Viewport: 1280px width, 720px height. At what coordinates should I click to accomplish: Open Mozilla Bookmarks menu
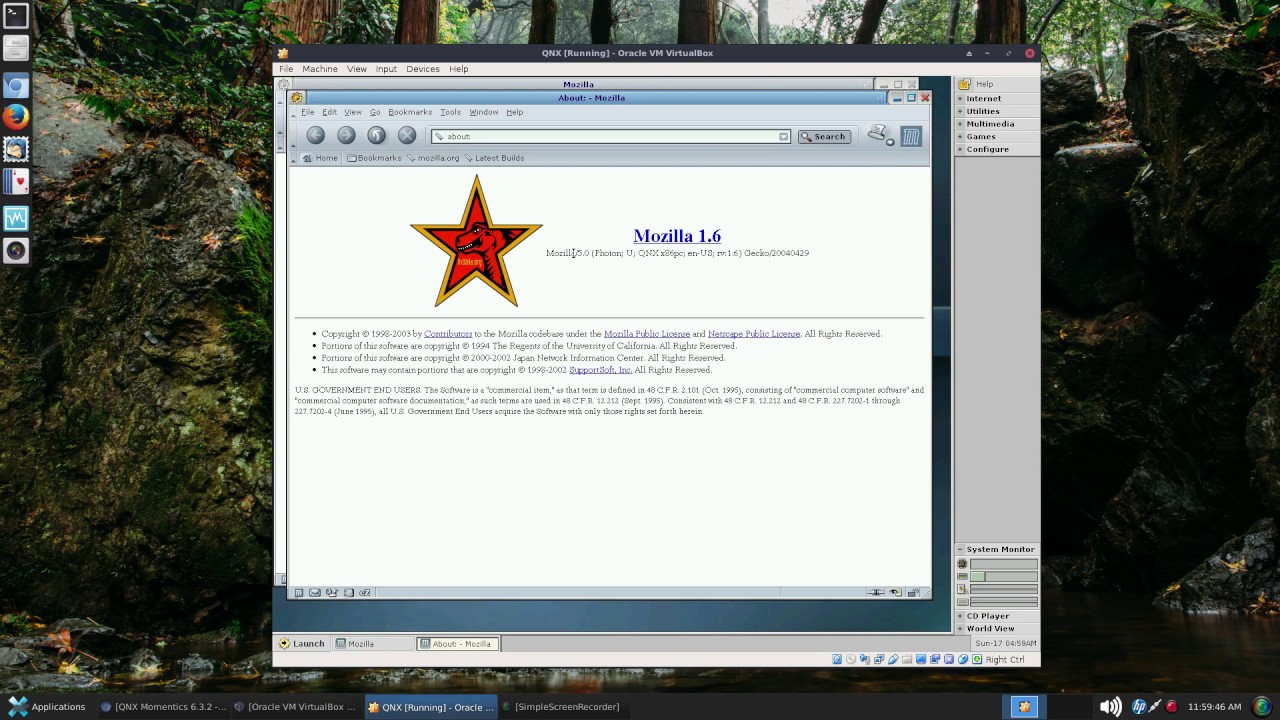410,112
